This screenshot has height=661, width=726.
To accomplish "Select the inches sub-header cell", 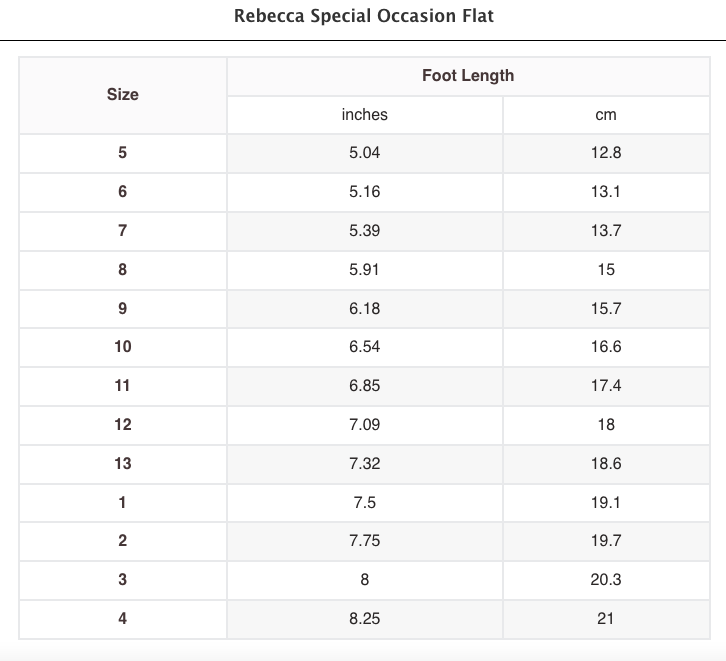I will coord(364,115).
